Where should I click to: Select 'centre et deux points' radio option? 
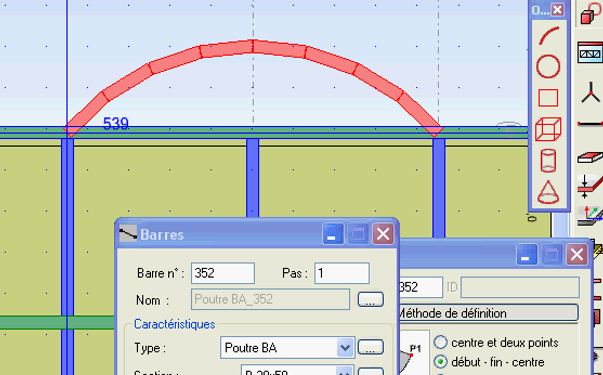pos(441,342)
